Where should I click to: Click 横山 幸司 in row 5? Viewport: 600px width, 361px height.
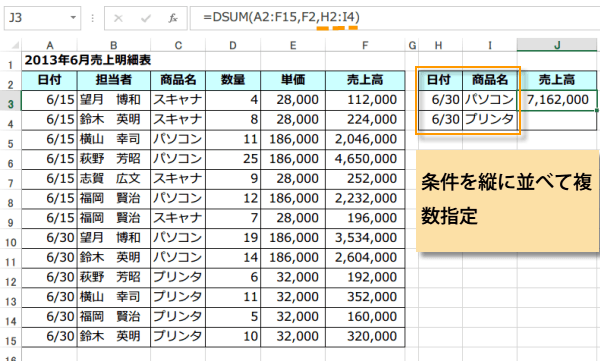114,139
